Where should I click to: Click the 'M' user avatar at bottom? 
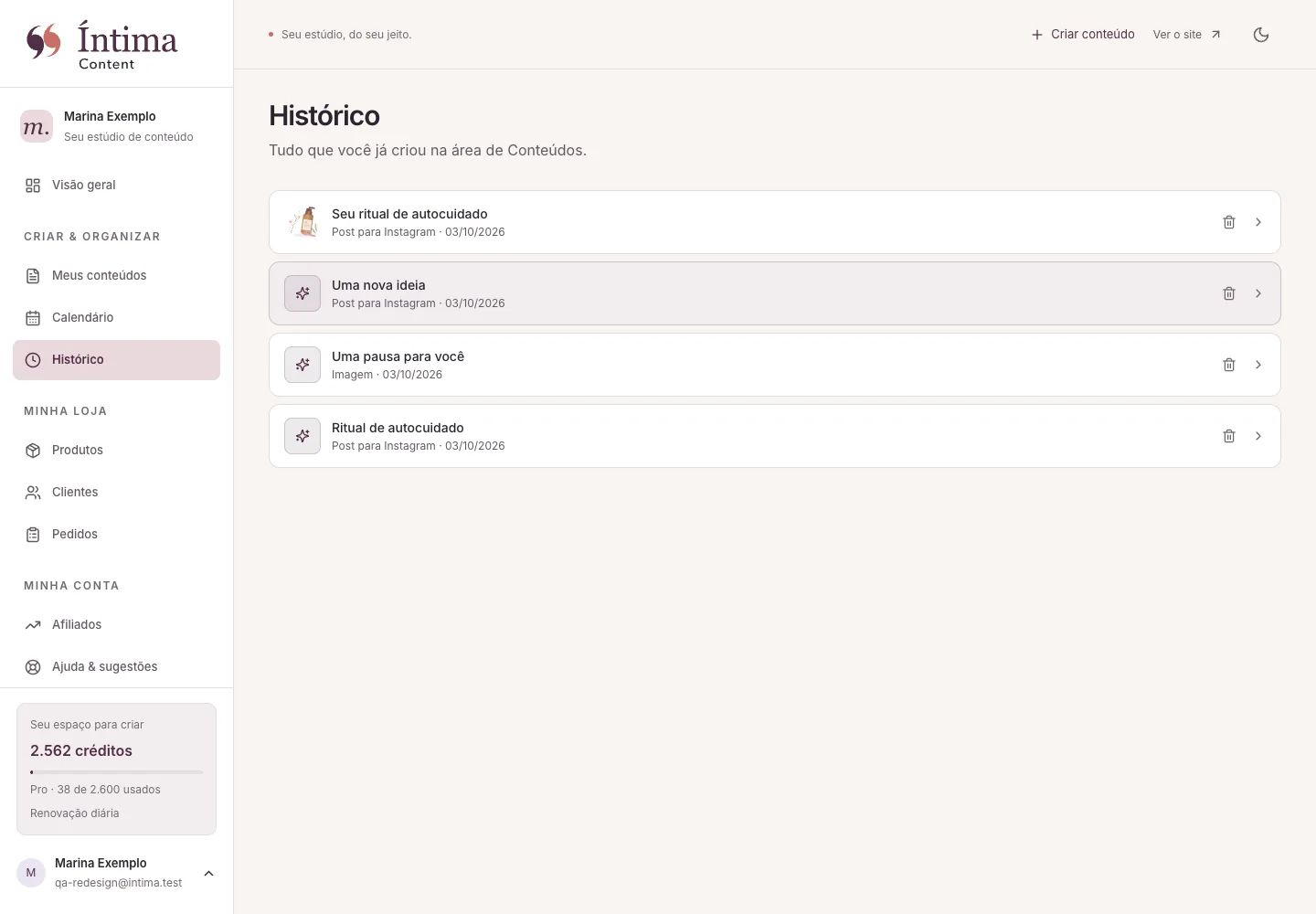(x=31, y=873)
